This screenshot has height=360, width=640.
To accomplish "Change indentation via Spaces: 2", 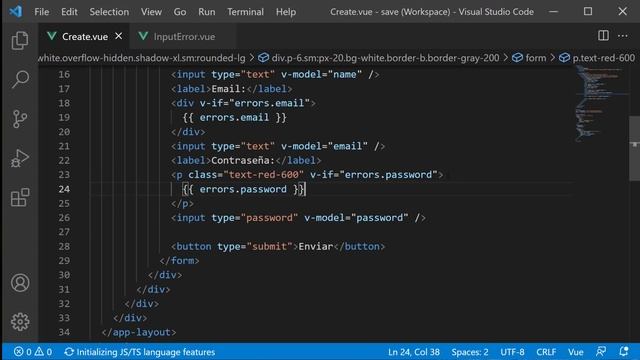I will coord(470,352).
